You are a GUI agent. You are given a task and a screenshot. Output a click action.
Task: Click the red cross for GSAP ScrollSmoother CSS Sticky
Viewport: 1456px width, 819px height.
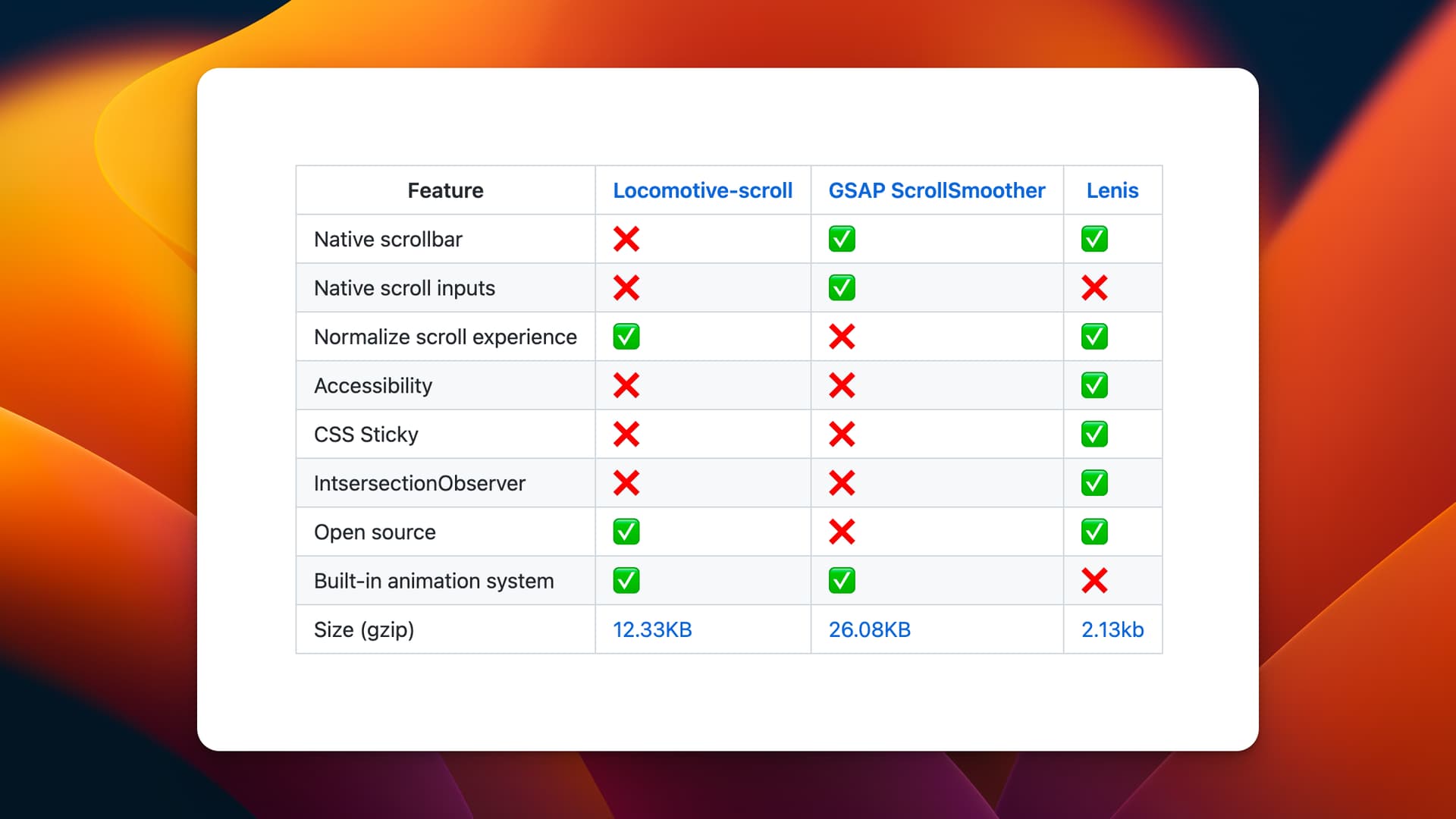pos(842,434)
